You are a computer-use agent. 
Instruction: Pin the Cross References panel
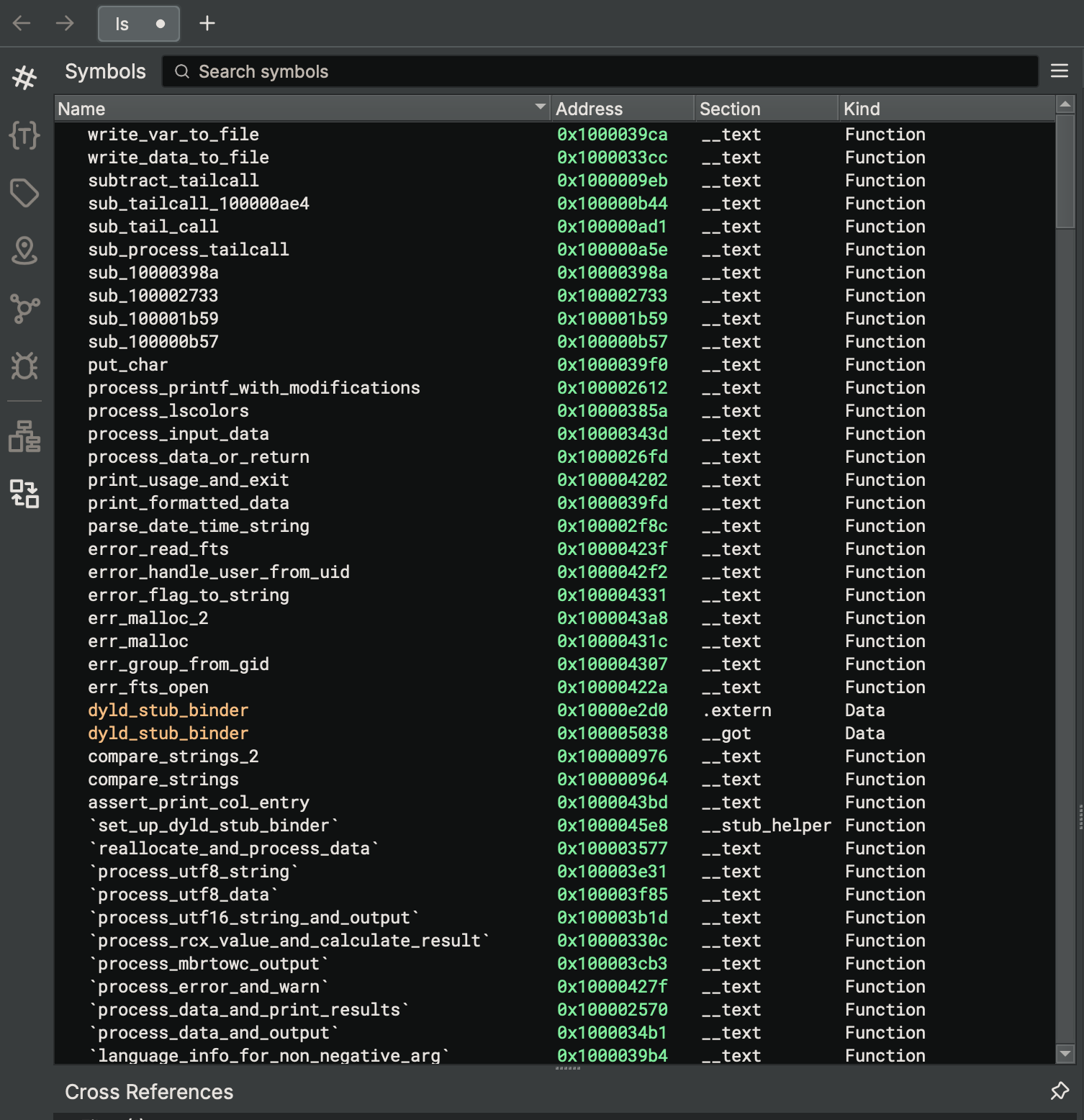pos(1060,1091)
